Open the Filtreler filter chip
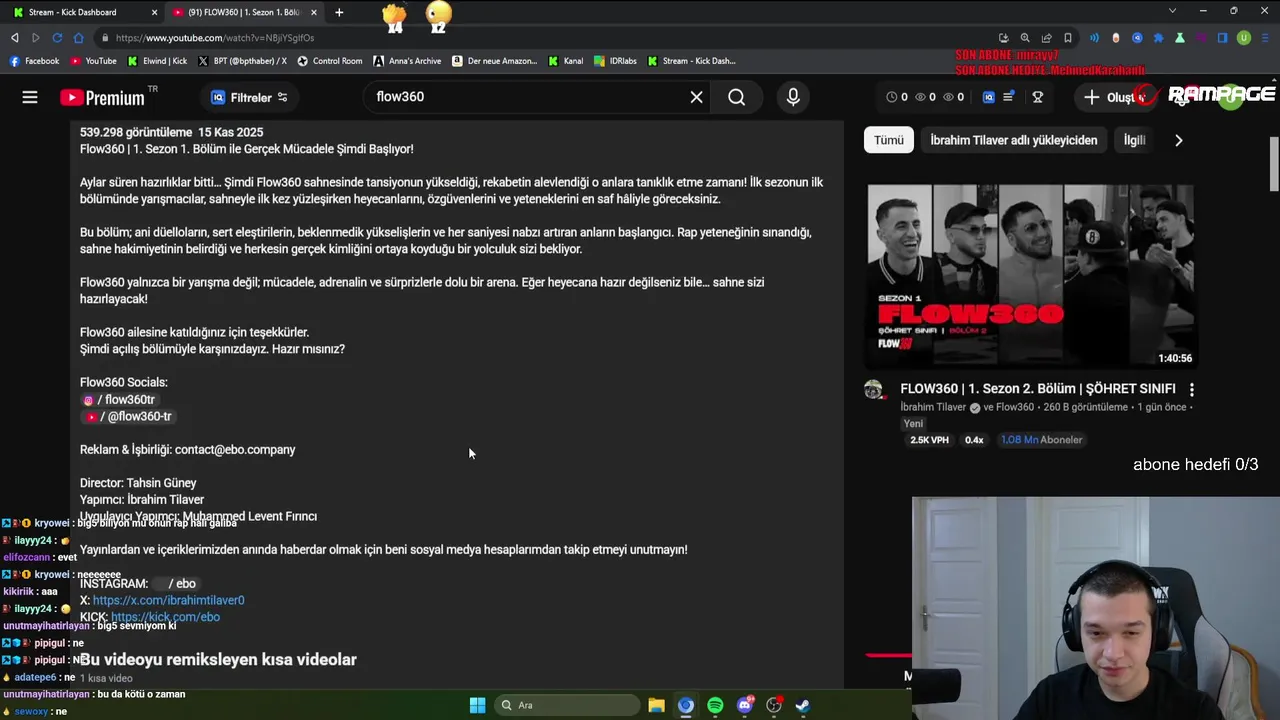Viewport: 1280px width, 720px height. tap(249, 97)
